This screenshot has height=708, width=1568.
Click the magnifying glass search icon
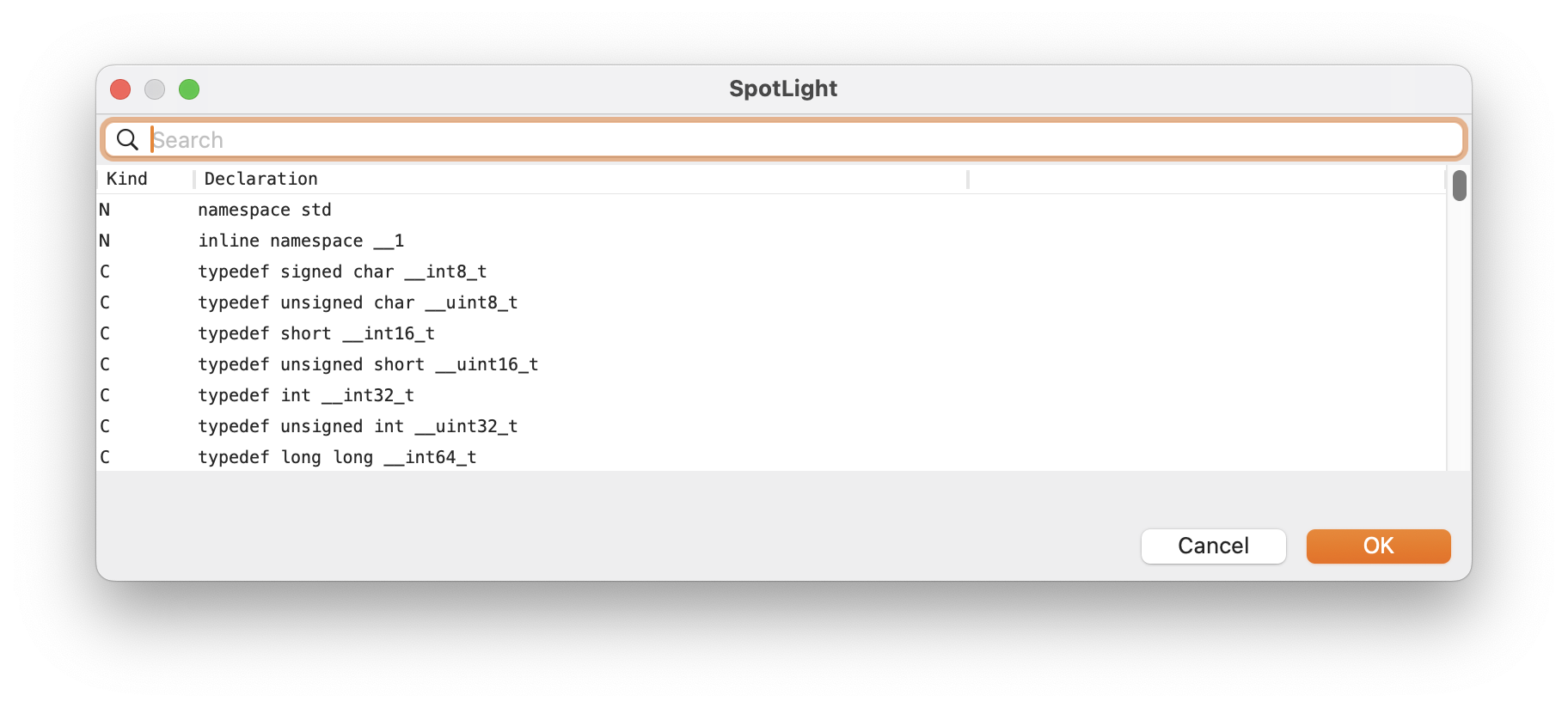coord(127,139)
